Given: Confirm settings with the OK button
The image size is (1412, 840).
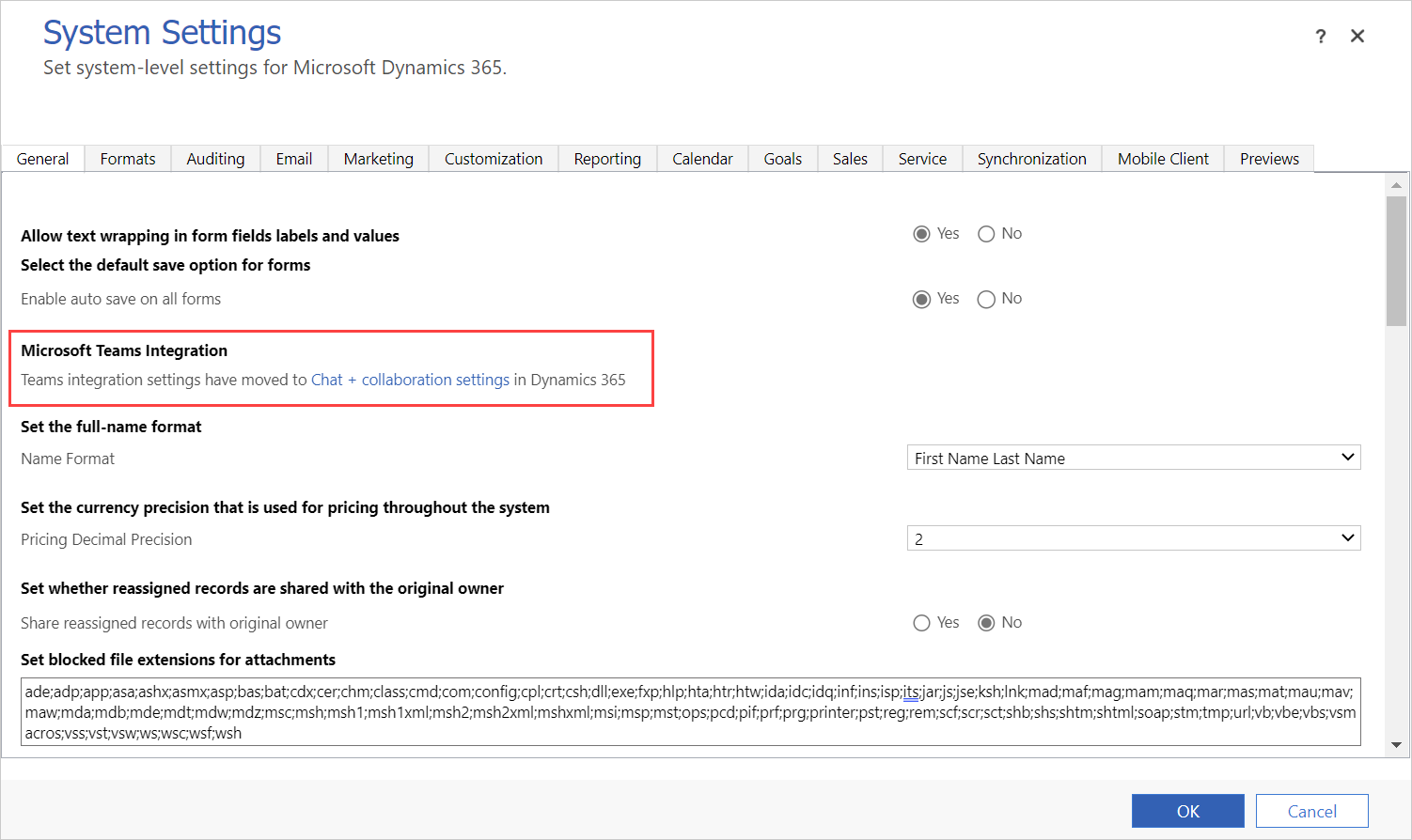Looking at the screenshot, I should point(1187,811).
